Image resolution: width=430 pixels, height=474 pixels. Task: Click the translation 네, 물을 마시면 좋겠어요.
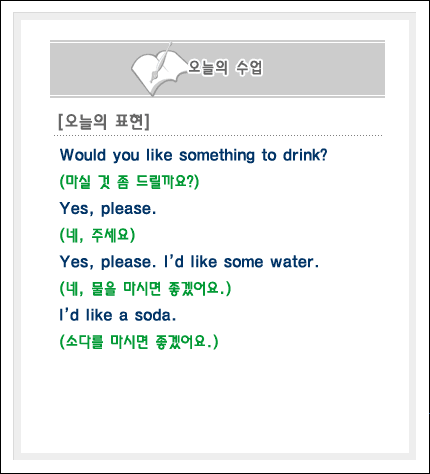(145, 289)
